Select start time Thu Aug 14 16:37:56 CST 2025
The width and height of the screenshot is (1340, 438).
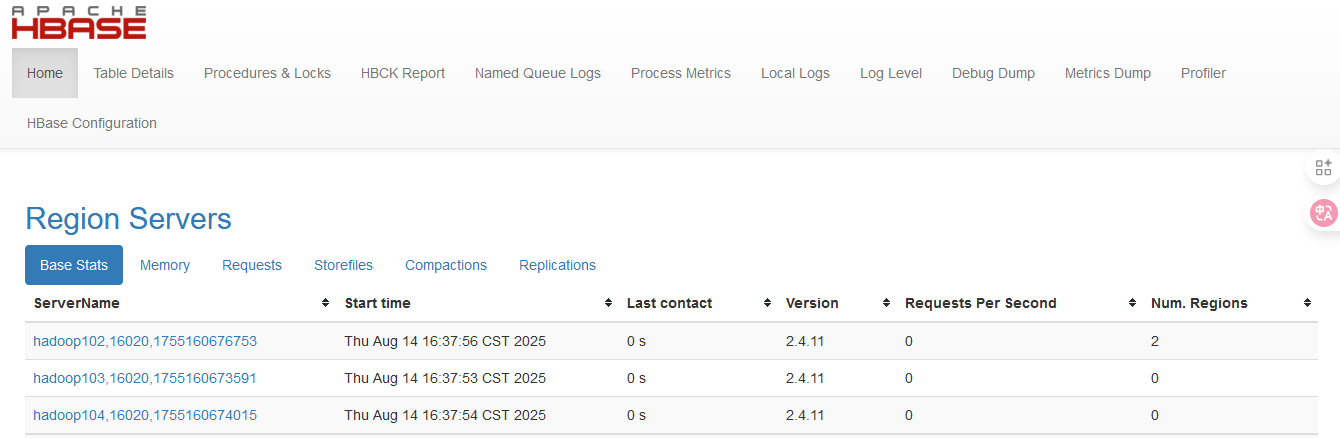(x=445, y=341)
